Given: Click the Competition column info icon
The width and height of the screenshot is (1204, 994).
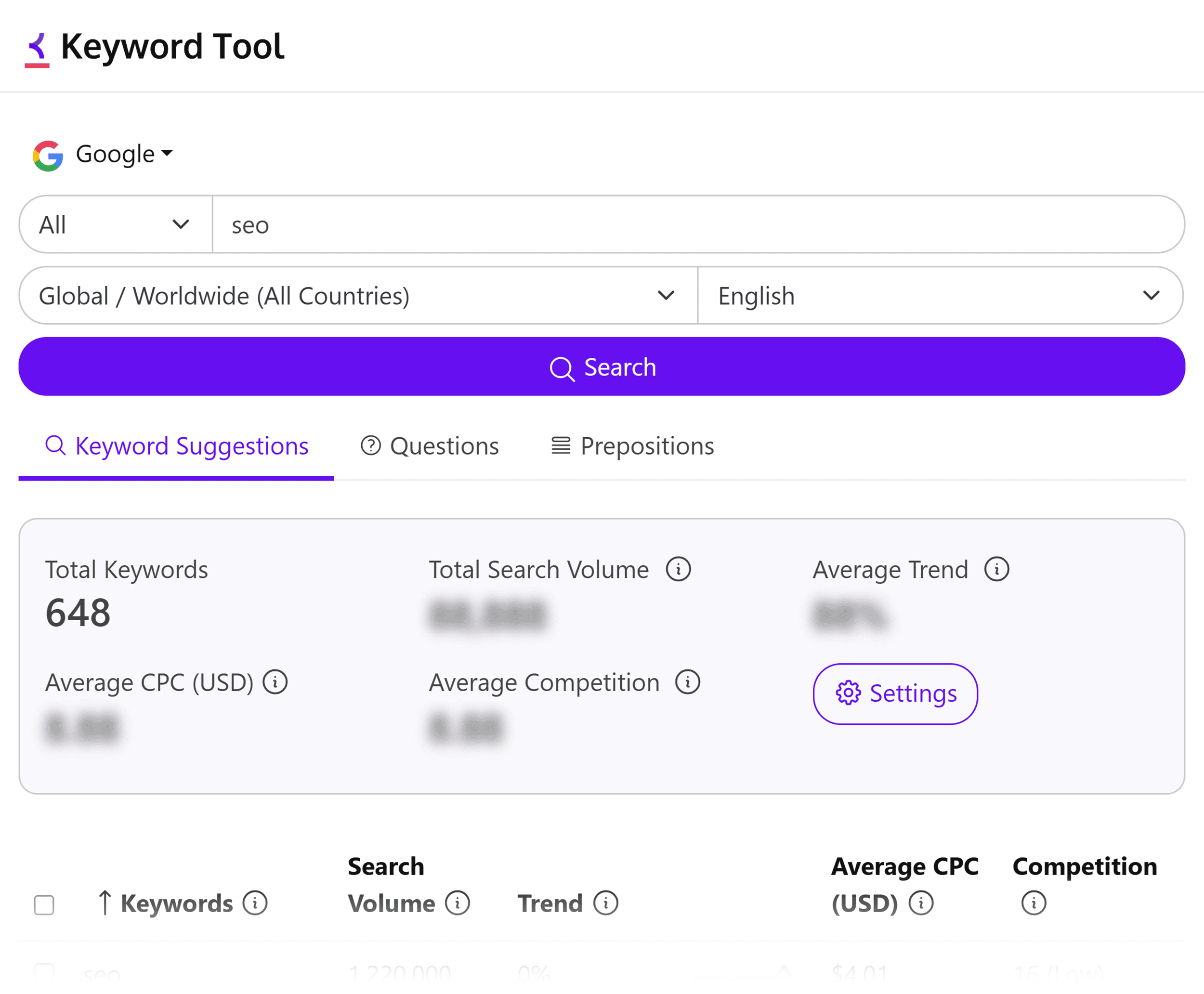Looking at the screenshot, I should pos(1034,903).
